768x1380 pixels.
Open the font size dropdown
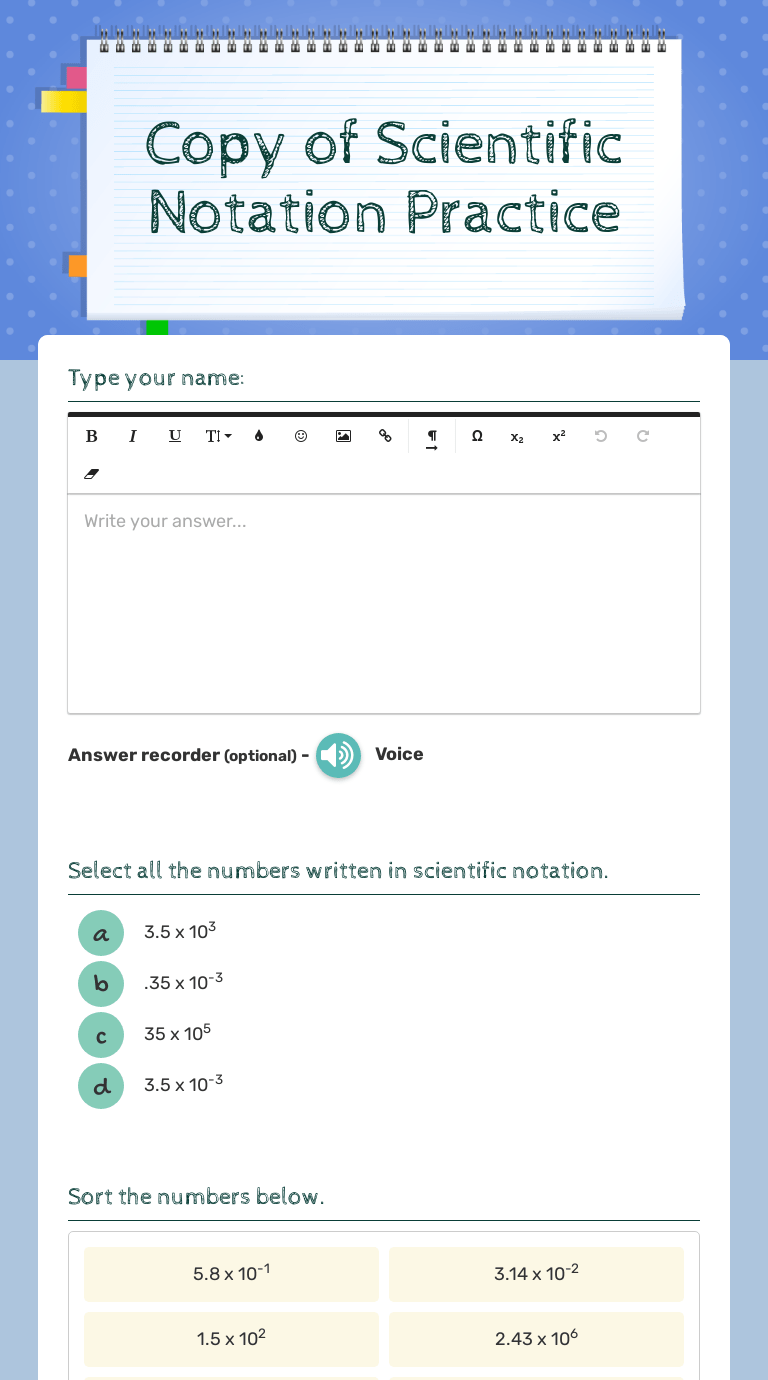(x=218, y=436)
